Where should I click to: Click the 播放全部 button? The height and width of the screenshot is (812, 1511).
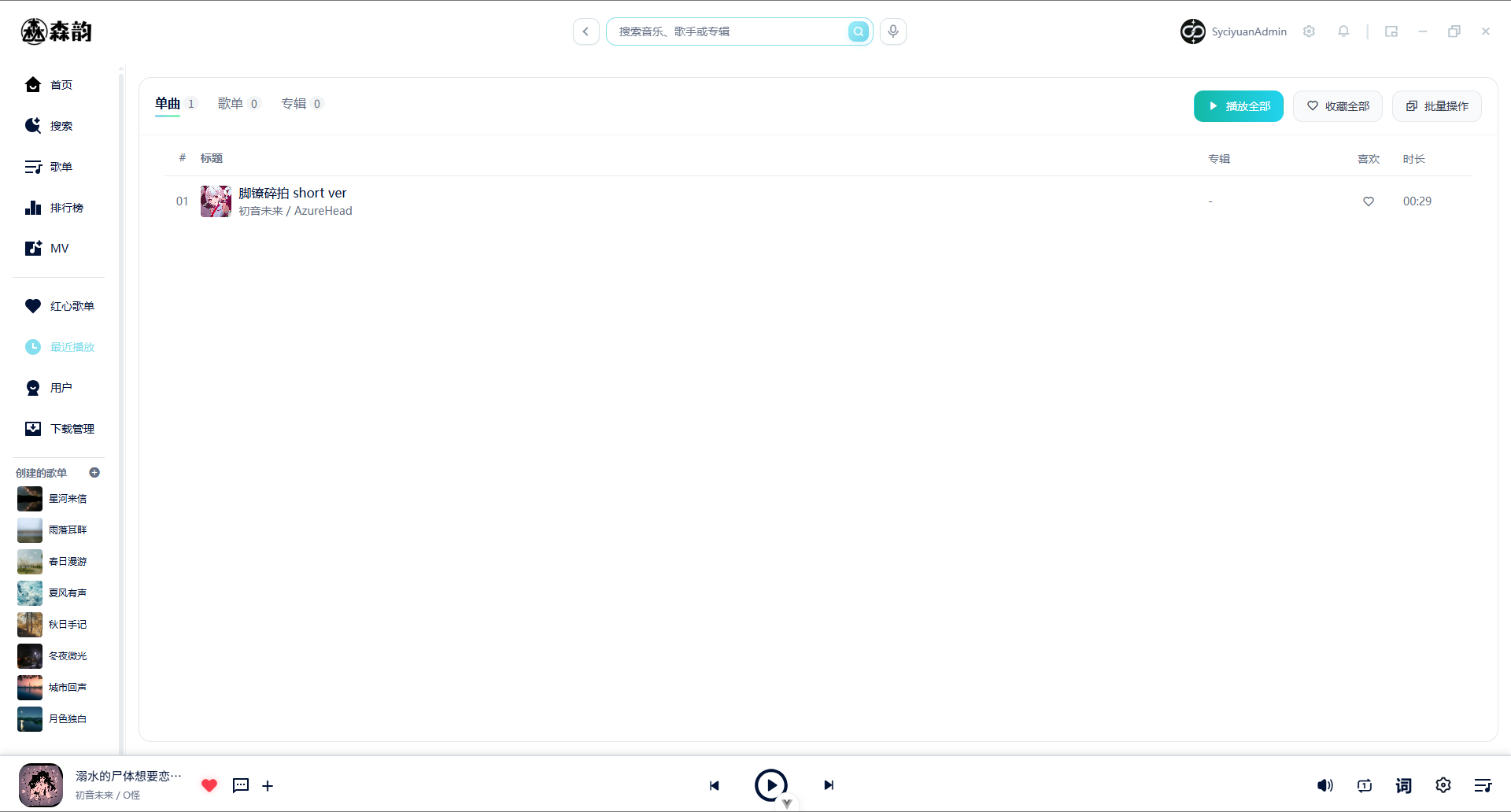point(1239,106)
